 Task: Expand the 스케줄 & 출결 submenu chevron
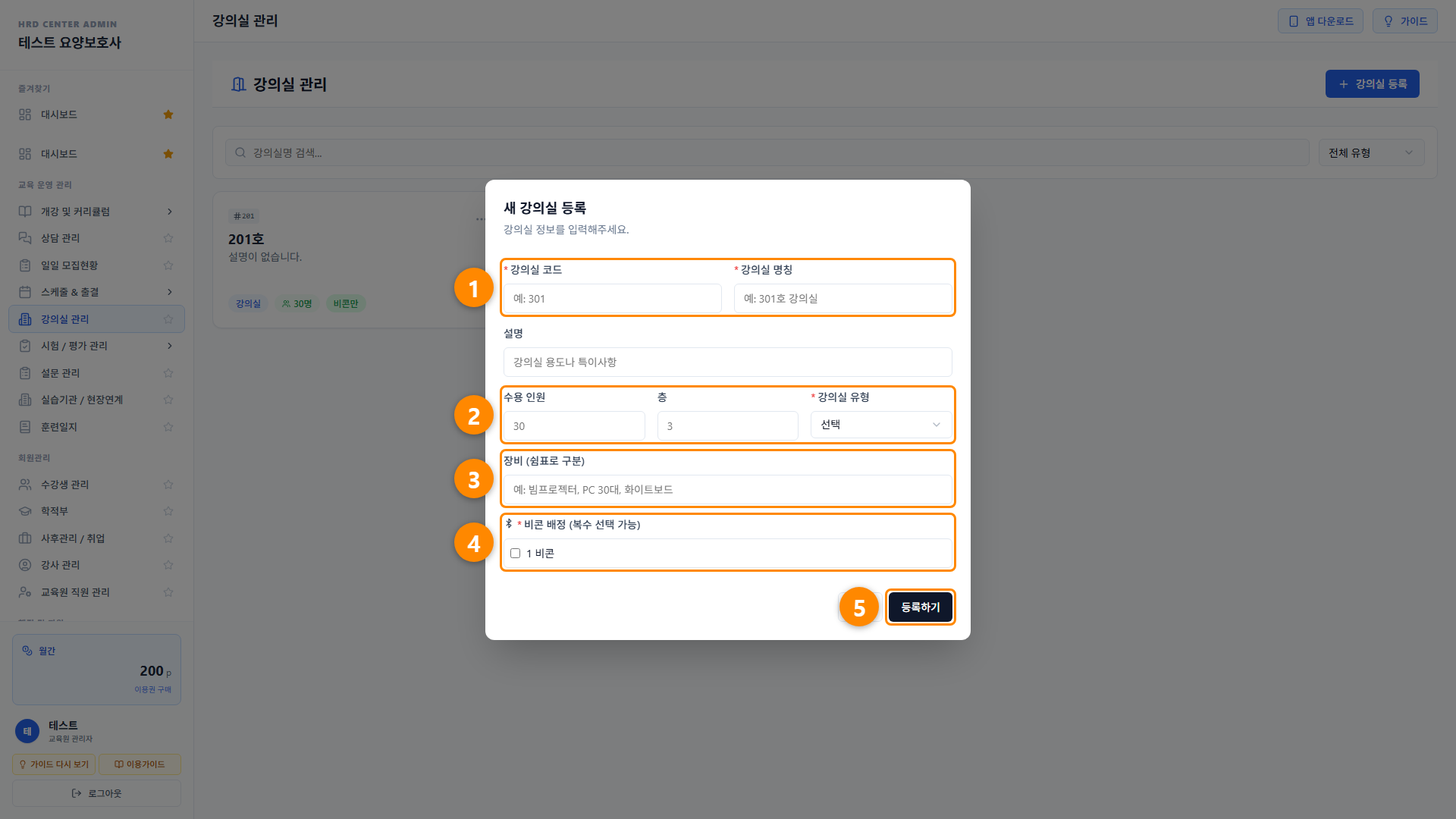coord(169,292)
